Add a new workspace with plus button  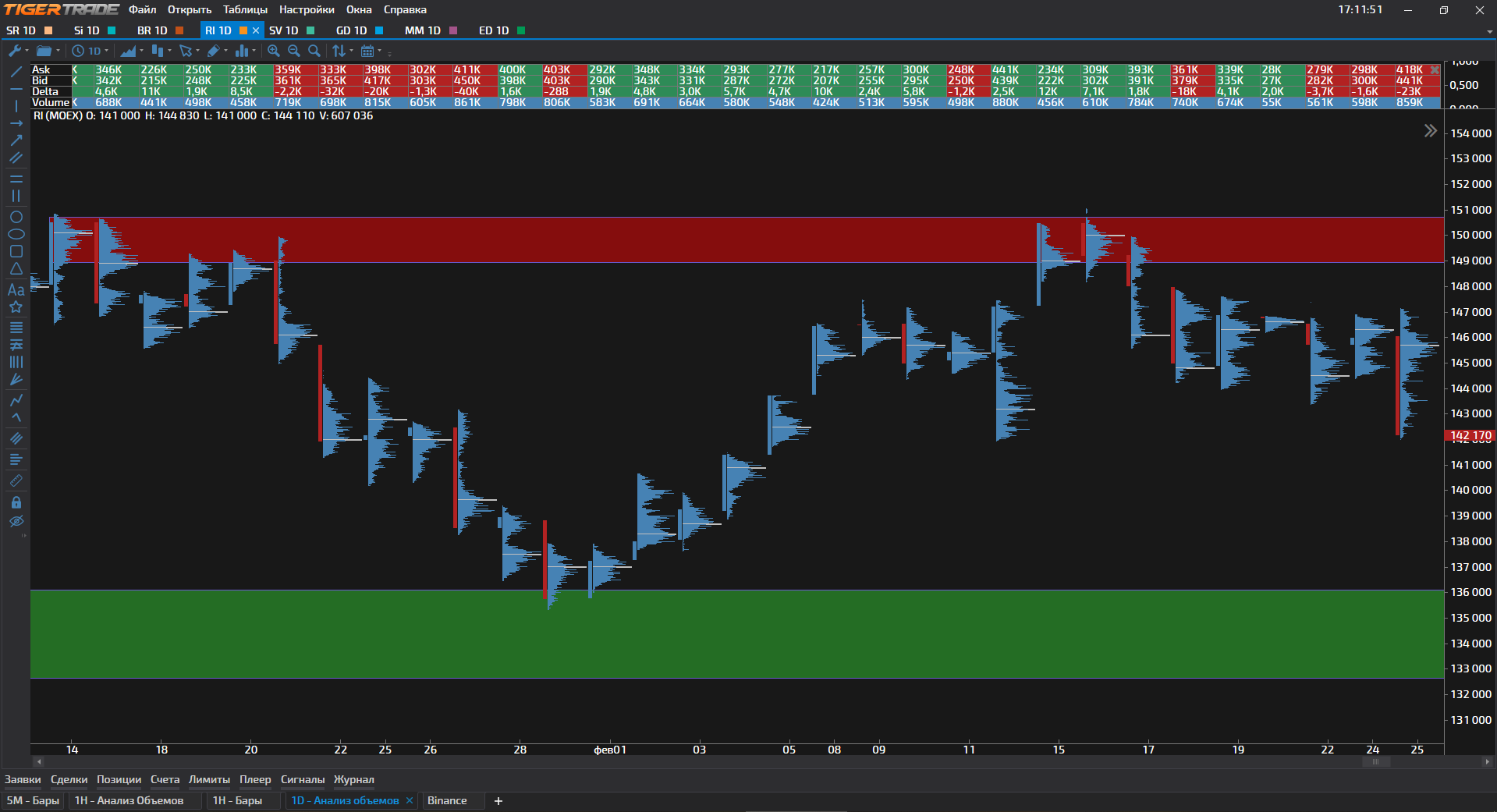tap(498, 801)
